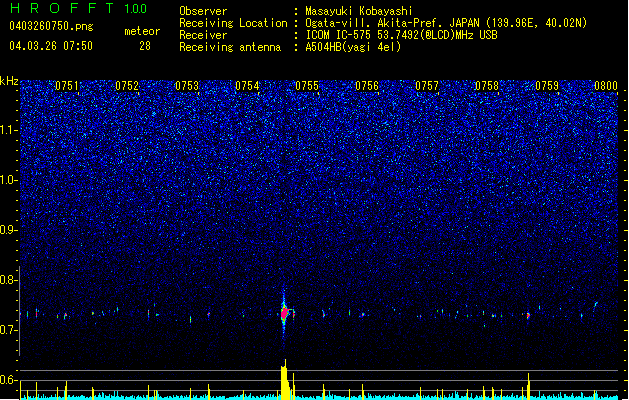This screenshot has height=400, width=629.
Task: Click the 1.1 kHz axis tick label
Action: (x=8, y=130)
